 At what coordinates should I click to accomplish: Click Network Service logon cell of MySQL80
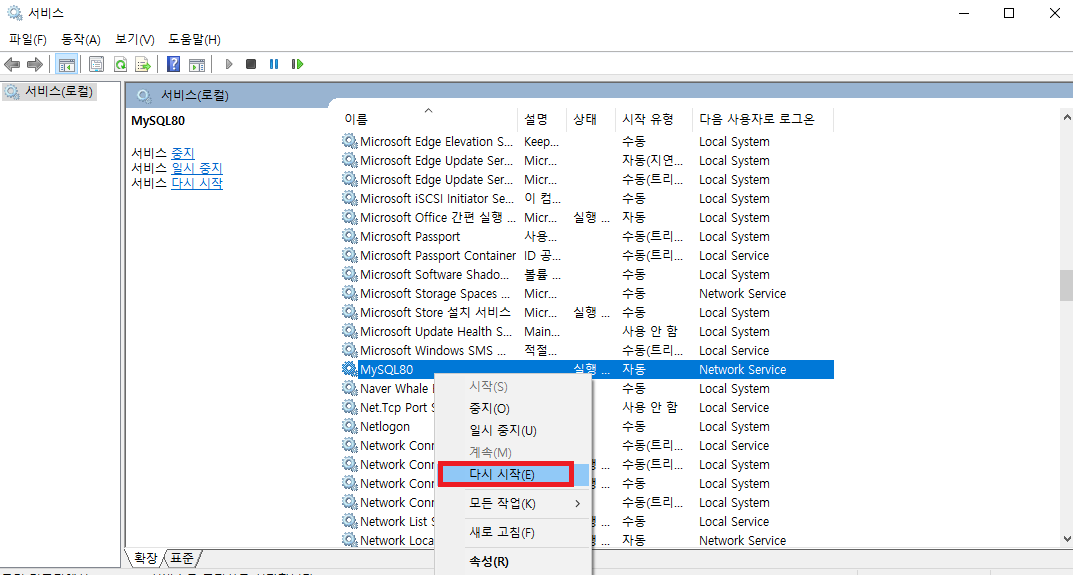[x=742, y=370]
